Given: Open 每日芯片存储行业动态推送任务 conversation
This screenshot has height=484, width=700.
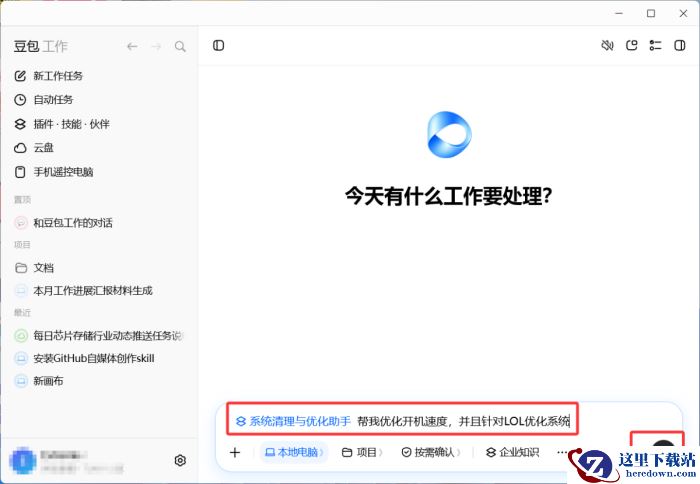Looking at the screenshot, I should [99, 335].
